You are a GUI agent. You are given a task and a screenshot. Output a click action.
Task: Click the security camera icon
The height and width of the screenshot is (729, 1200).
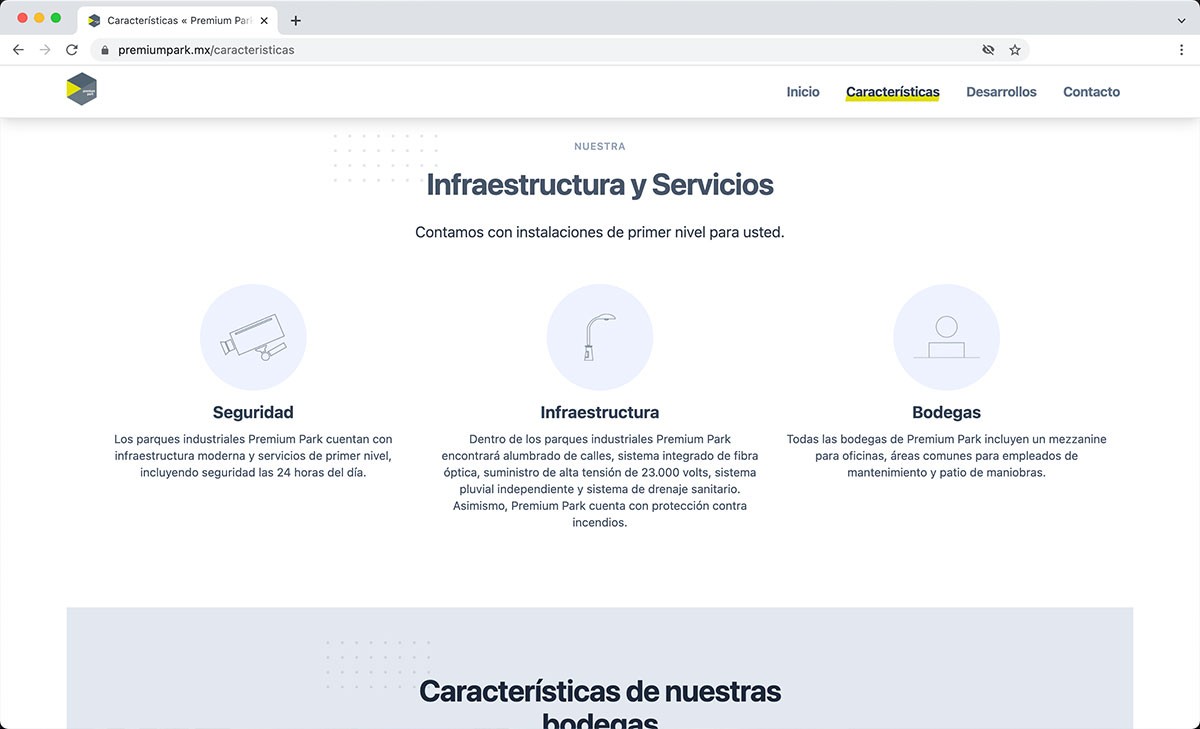(x=253, y=337)
